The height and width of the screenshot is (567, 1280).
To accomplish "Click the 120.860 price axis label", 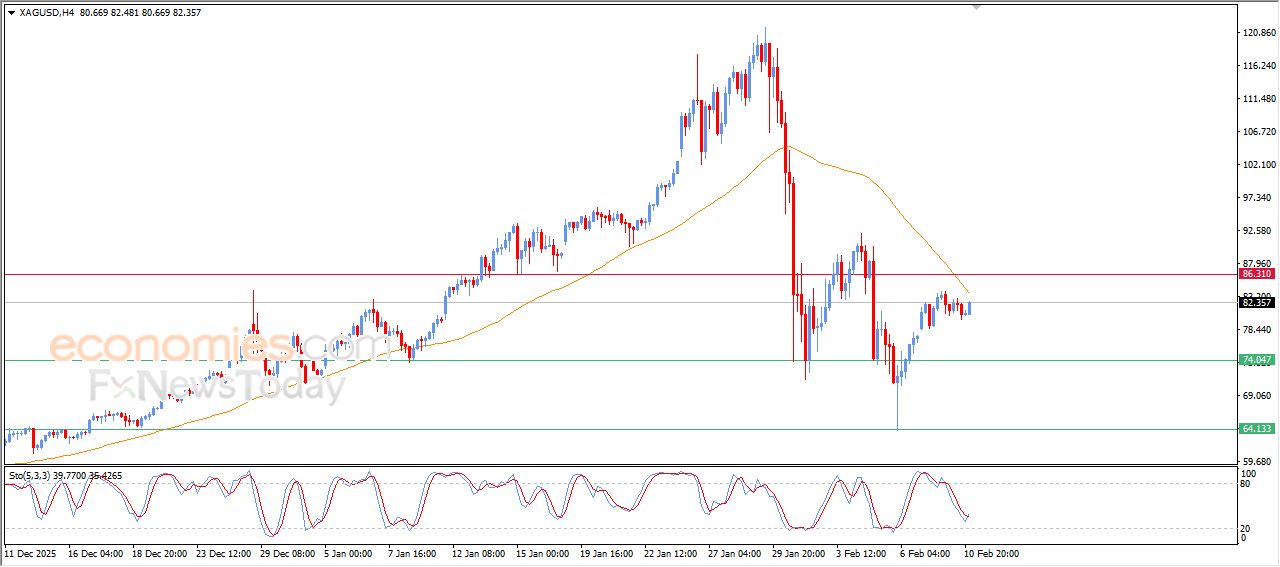I will (1257, 33).
